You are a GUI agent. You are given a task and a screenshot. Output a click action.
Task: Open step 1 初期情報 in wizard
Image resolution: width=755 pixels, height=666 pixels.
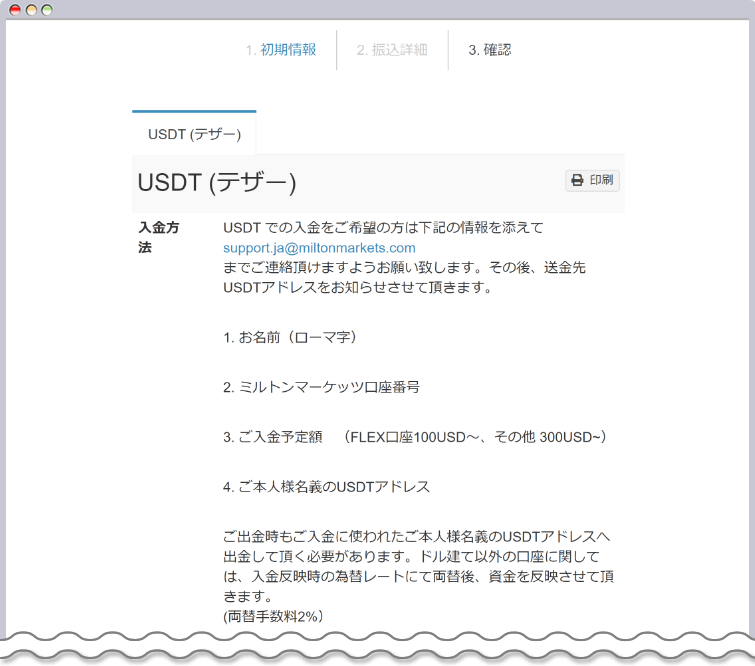click(281, 50)
